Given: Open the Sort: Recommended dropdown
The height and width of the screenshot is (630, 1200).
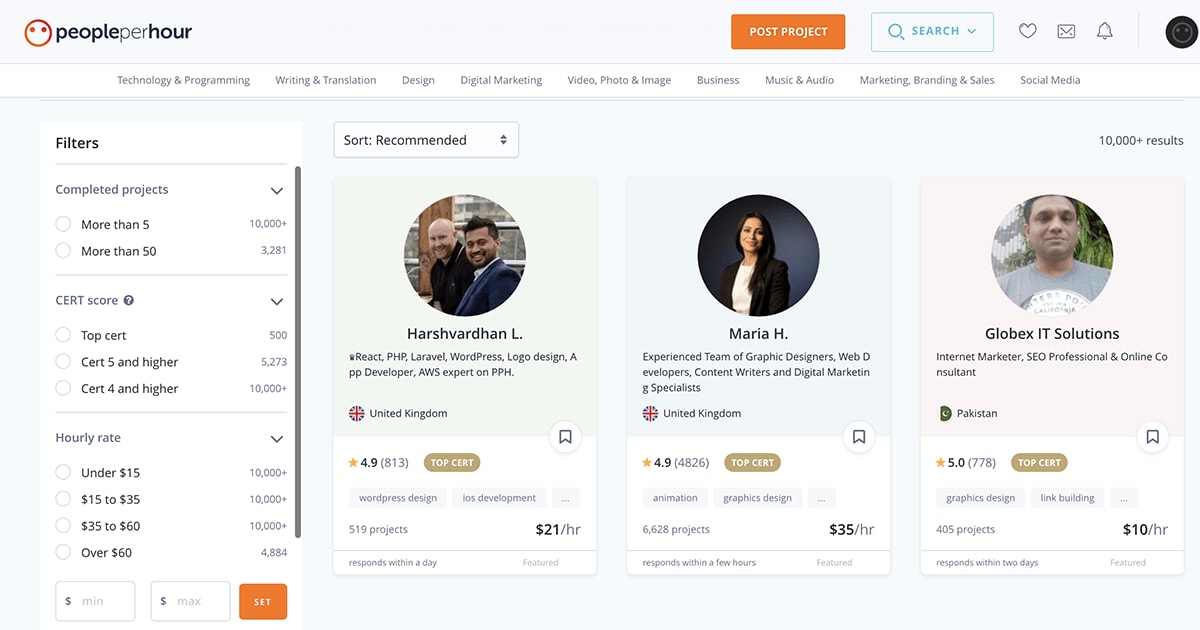Looking at the screenshot, I should pos(426,140).
